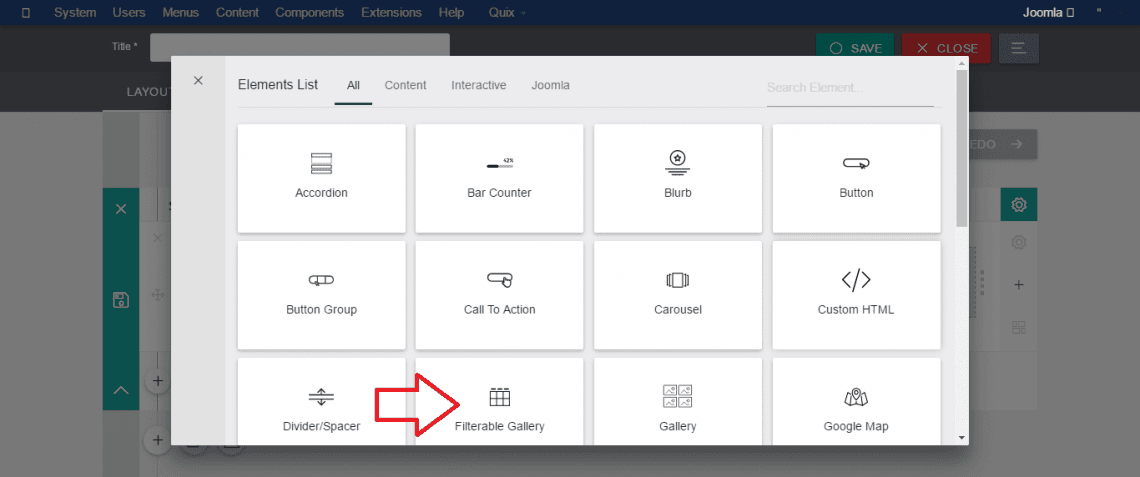Choose the Divider/Spacer element
This screenshot has width=1140, height=477.
pos(321,401)
